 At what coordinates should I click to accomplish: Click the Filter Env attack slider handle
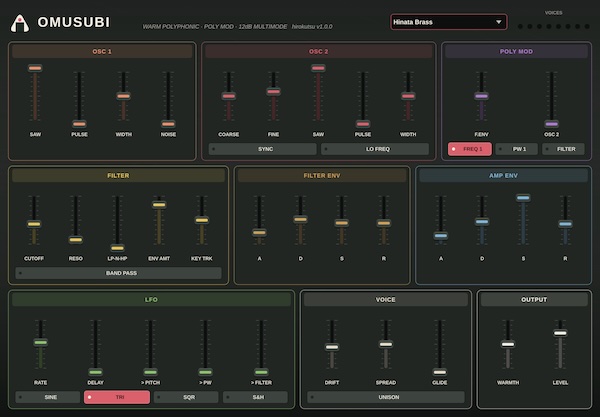pos(259,232)
